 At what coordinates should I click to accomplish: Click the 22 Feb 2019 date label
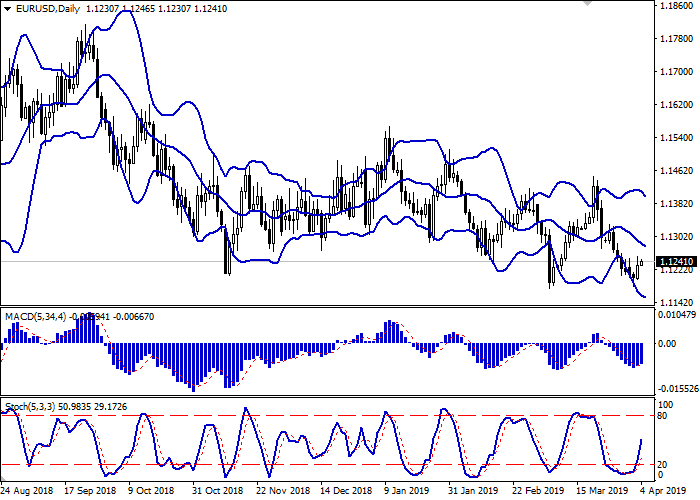click(538, 491)
